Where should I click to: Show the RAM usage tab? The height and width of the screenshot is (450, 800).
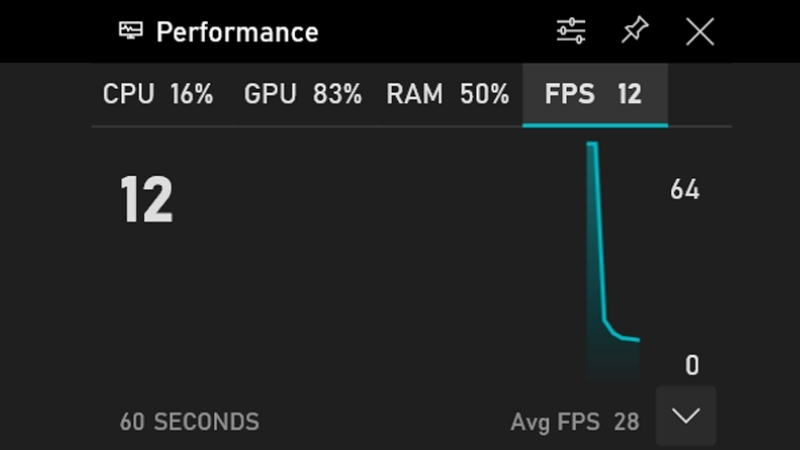tap(447, 95)
